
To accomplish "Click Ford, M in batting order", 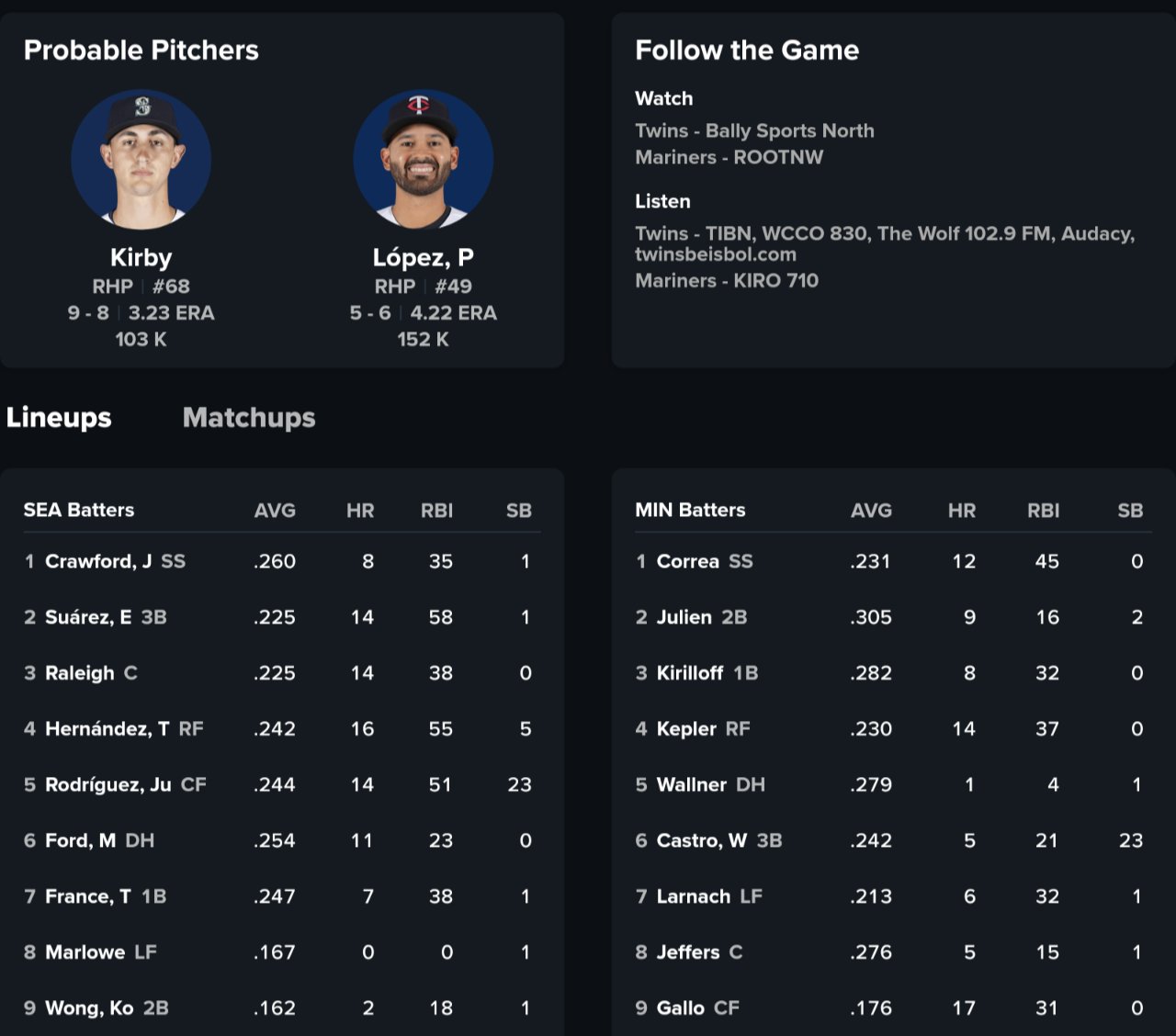I will [81, 841].
